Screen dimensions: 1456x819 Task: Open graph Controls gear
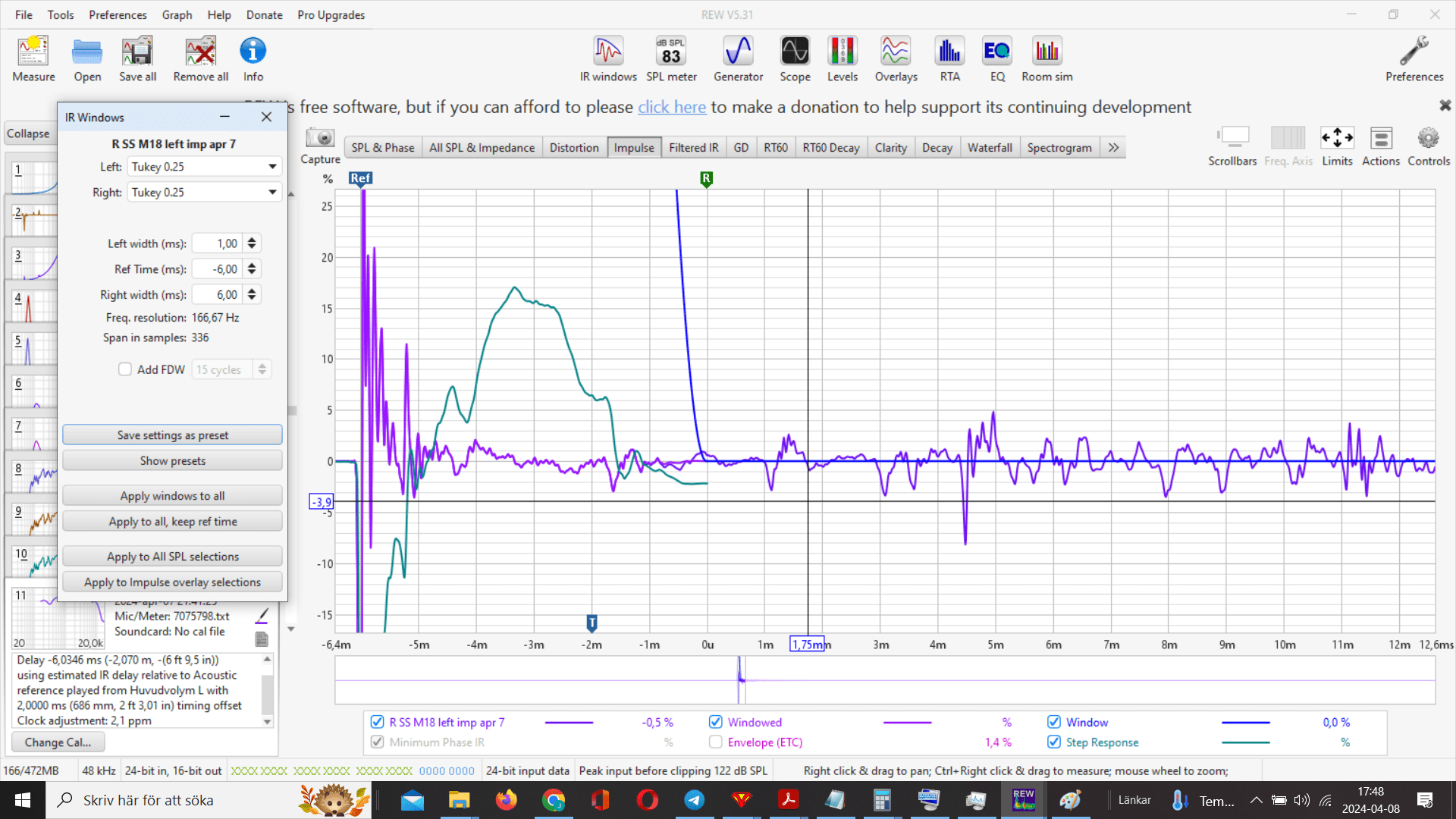coord(1429,146)
